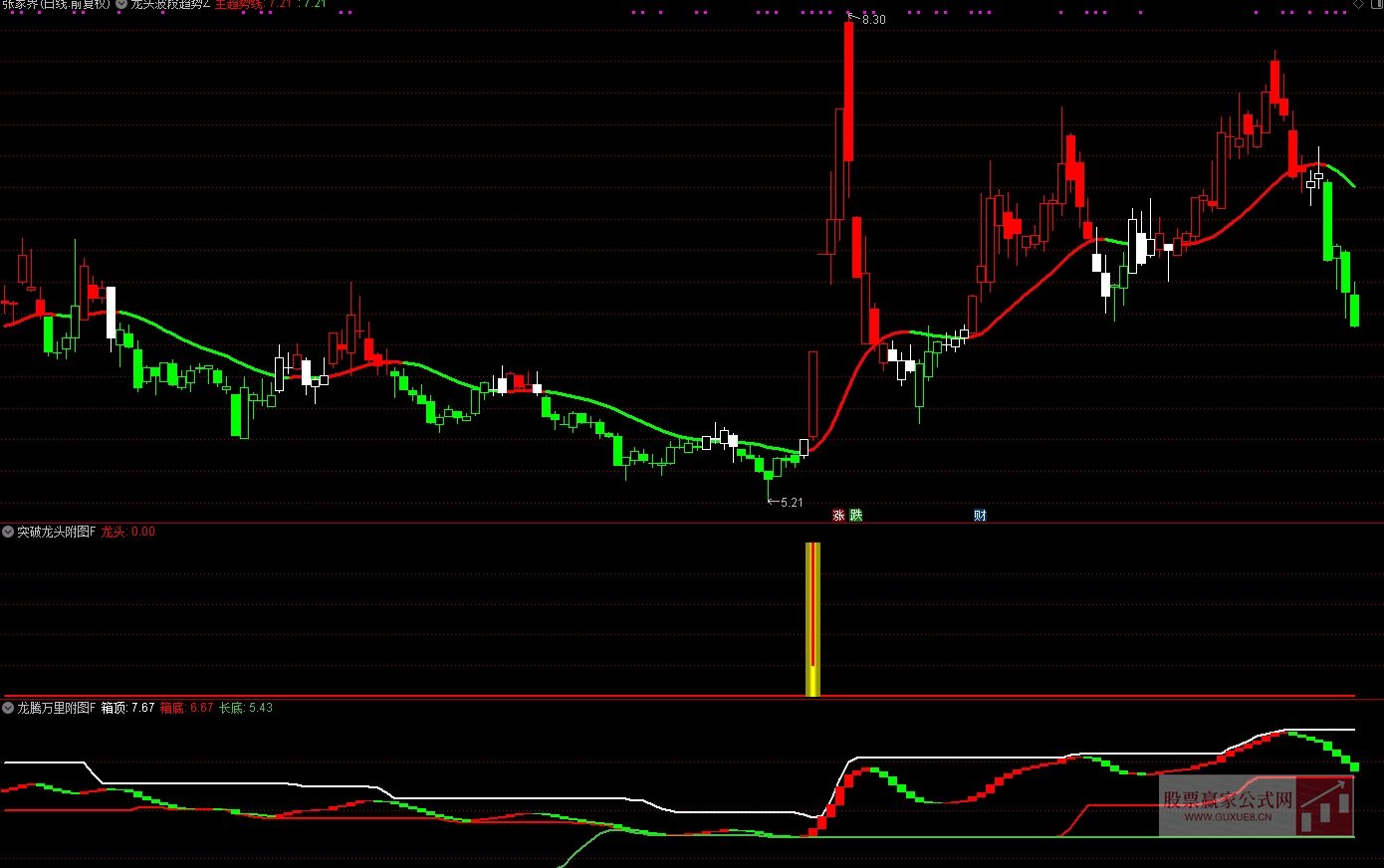Expand the 龙头波段趋势 main indicator dropdown
Viewport: 1384px width, 868px height.
point(121,4)
